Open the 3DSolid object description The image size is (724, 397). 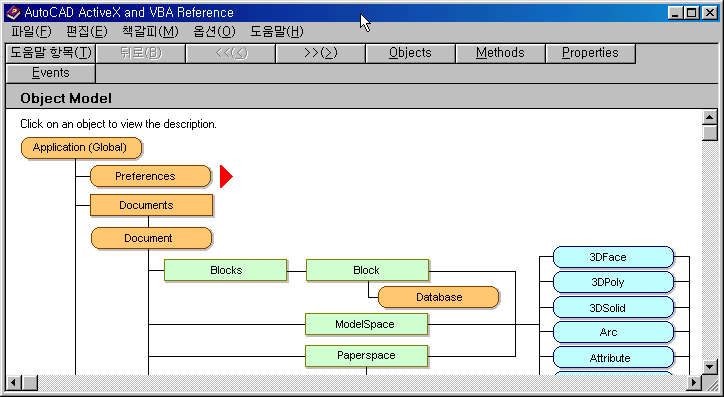pyautogui.click(x=613, y=308)
